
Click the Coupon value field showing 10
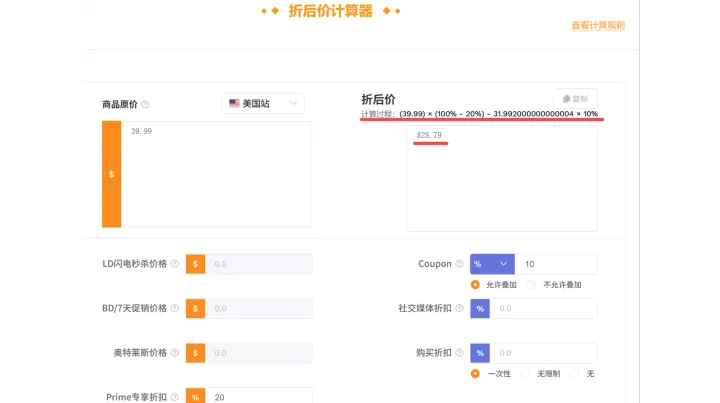[x=556, y=264]
